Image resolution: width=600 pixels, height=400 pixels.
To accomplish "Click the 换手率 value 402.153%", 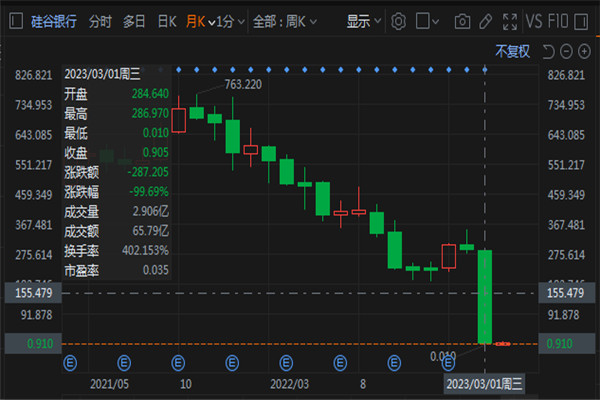I will 145,250.
